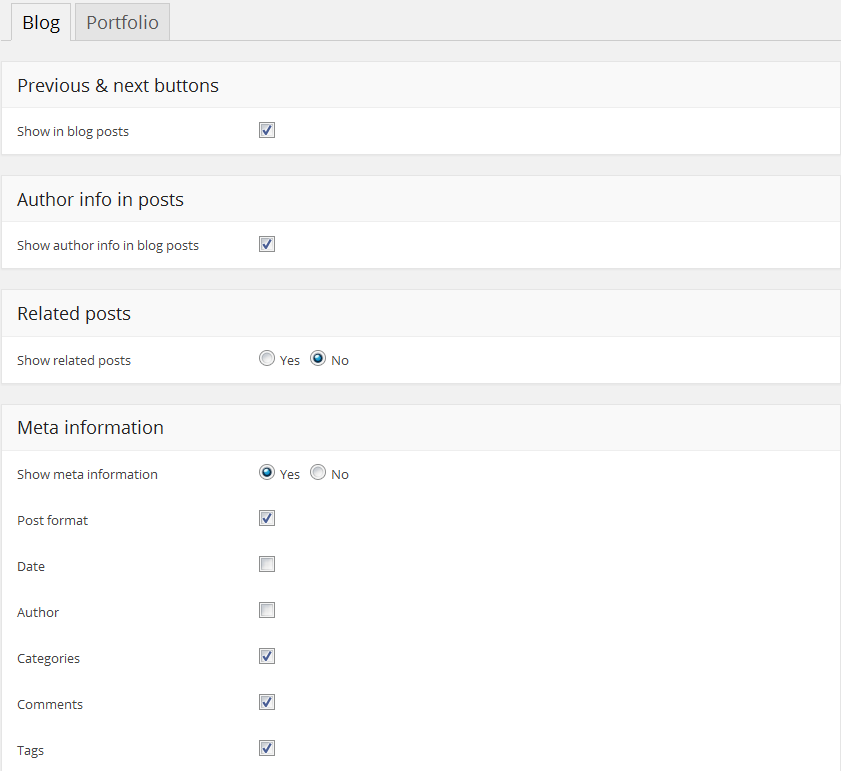Uncheck the Comments checkbox
The image size is (841, 771).
[x=267, y=702]
